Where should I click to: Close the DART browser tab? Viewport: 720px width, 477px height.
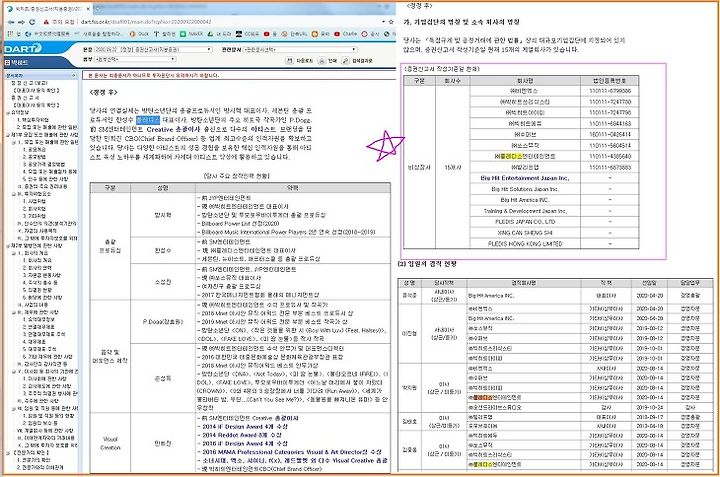tap(89, 9)
